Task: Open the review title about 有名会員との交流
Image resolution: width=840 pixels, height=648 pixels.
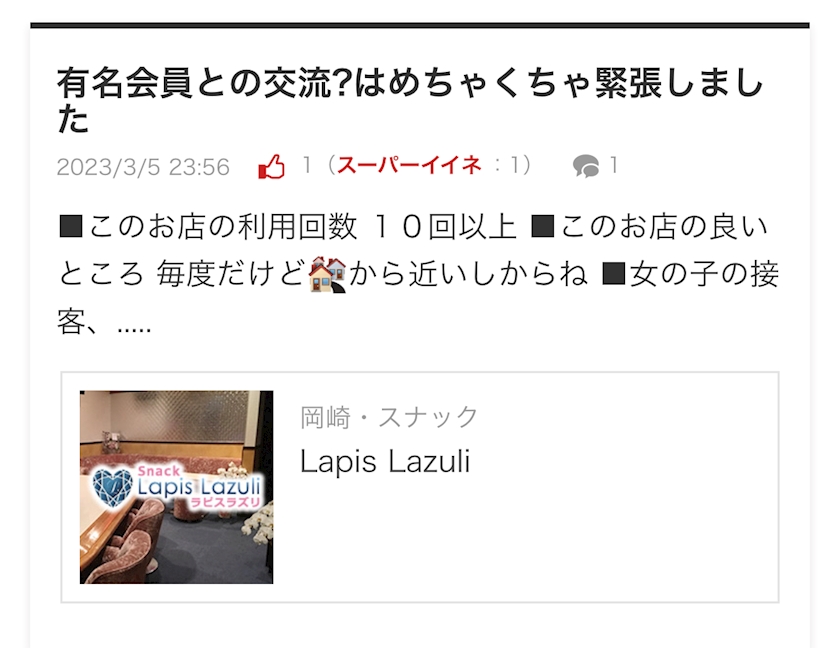Action: click(410, 100)
